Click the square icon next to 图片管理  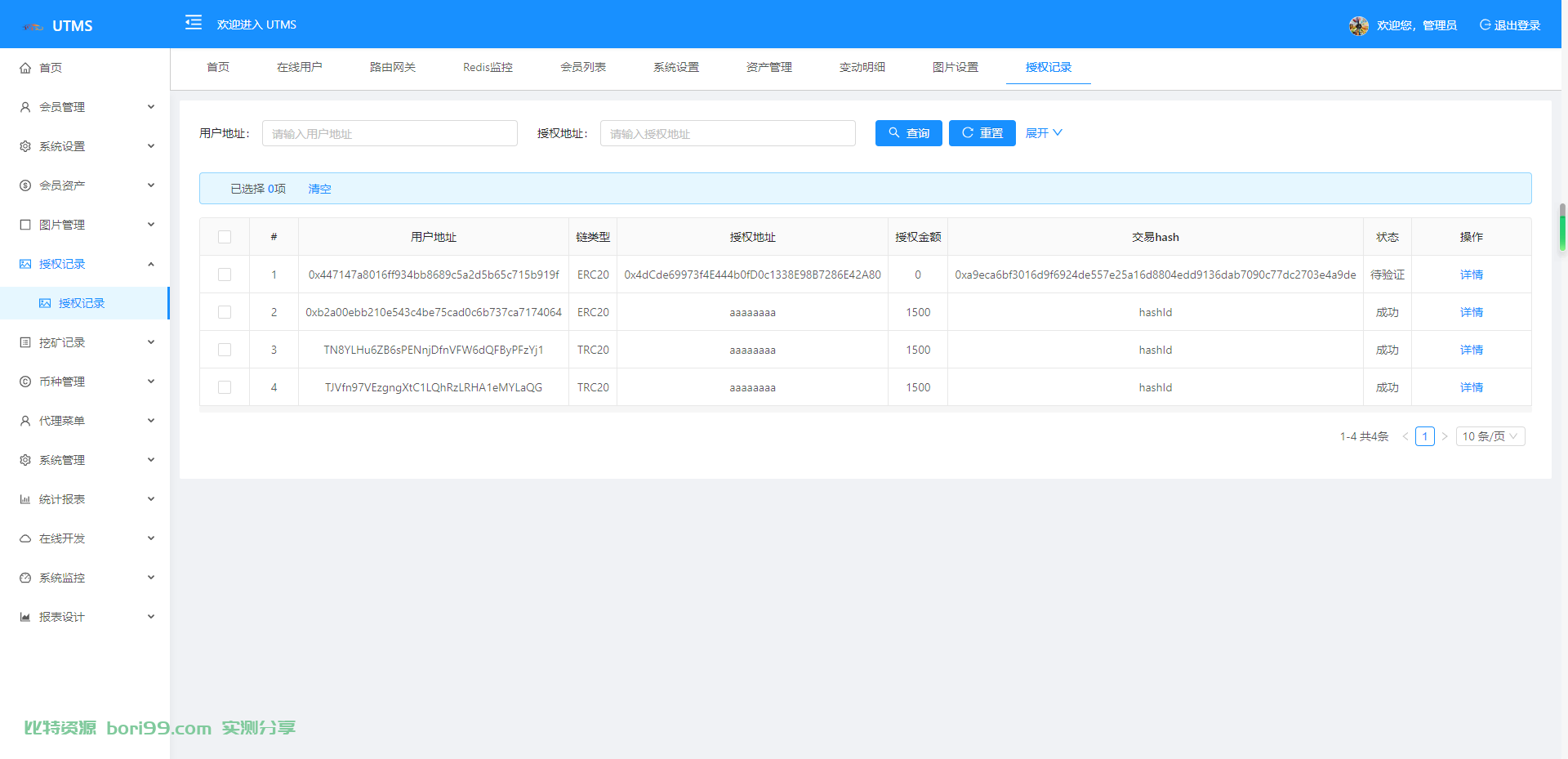(x=25, y=225)
